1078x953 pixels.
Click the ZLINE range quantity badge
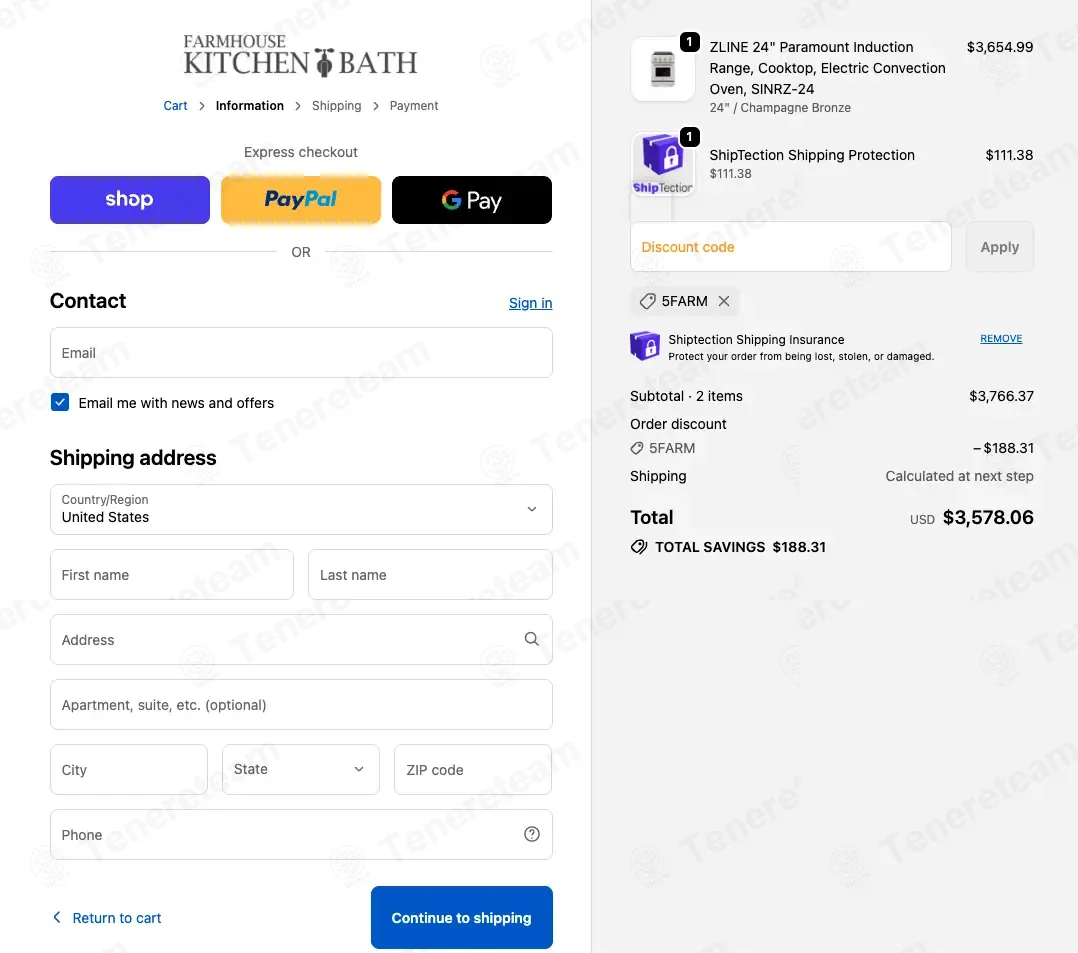pos(690,42)
